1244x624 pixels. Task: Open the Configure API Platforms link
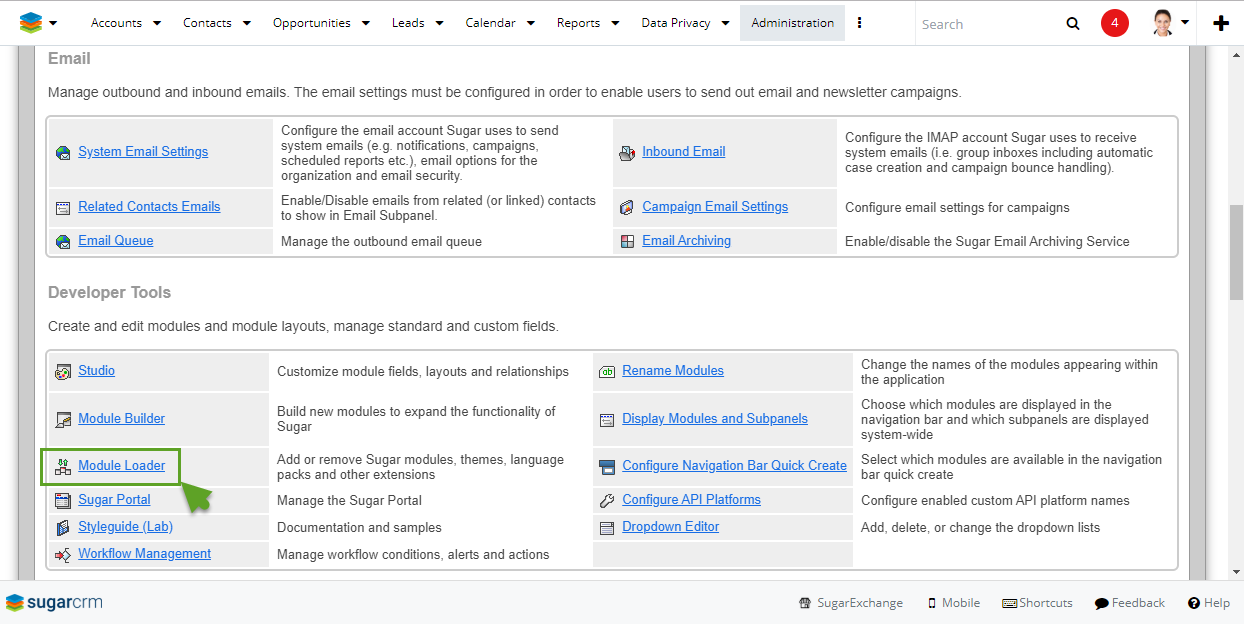point(692,500)
